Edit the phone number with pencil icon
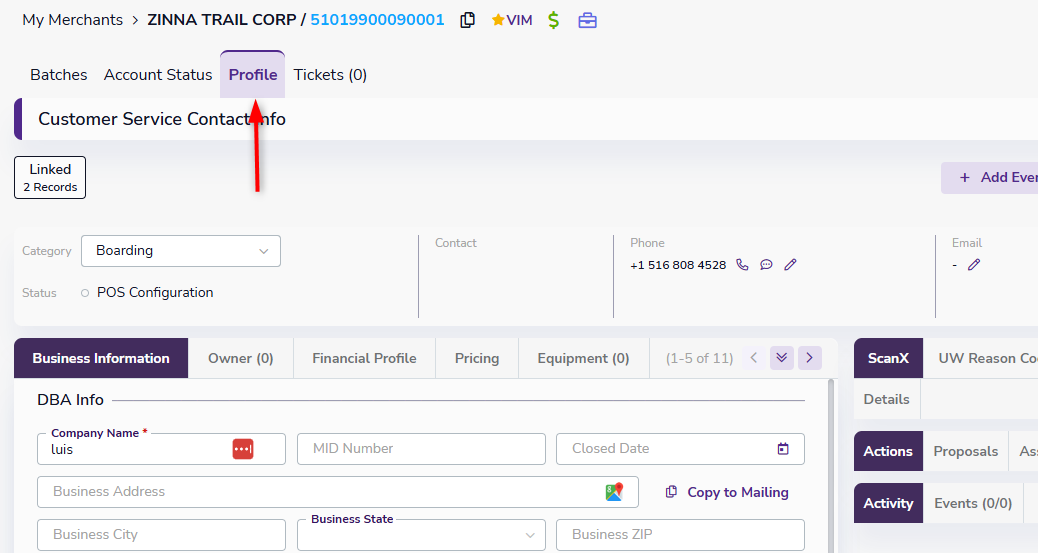This screenshot has width=1038, height=553. click(x=790, y=265)
